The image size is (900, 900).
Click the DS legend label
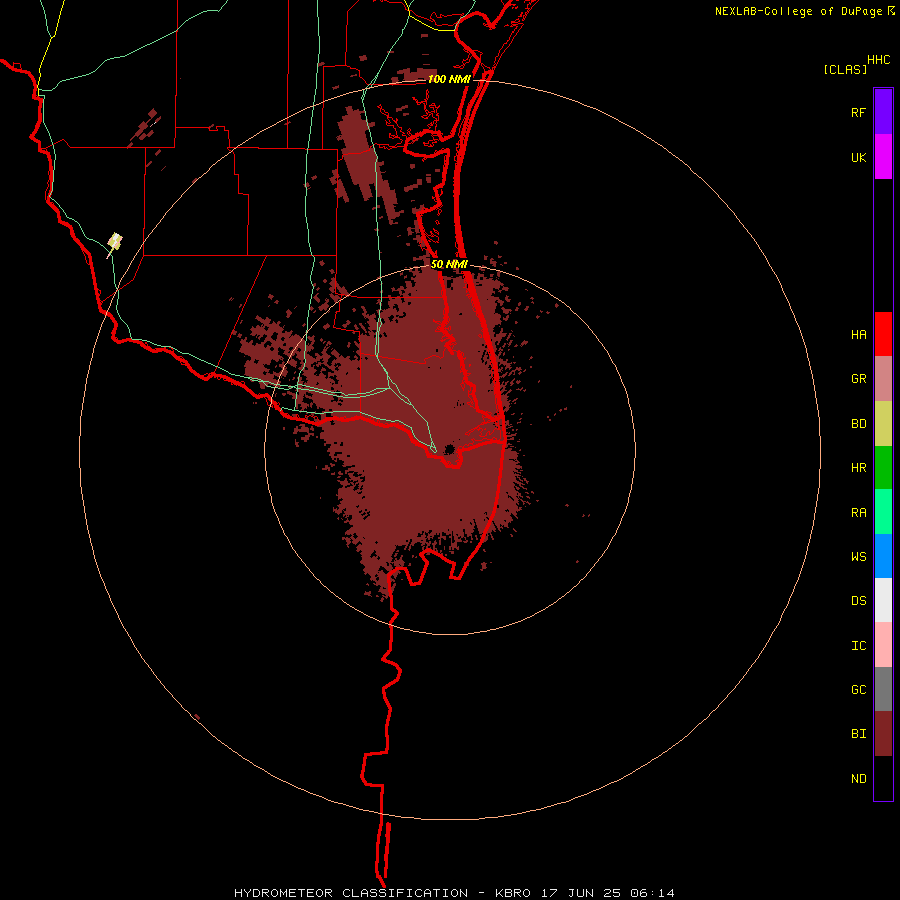click(858, 601)
